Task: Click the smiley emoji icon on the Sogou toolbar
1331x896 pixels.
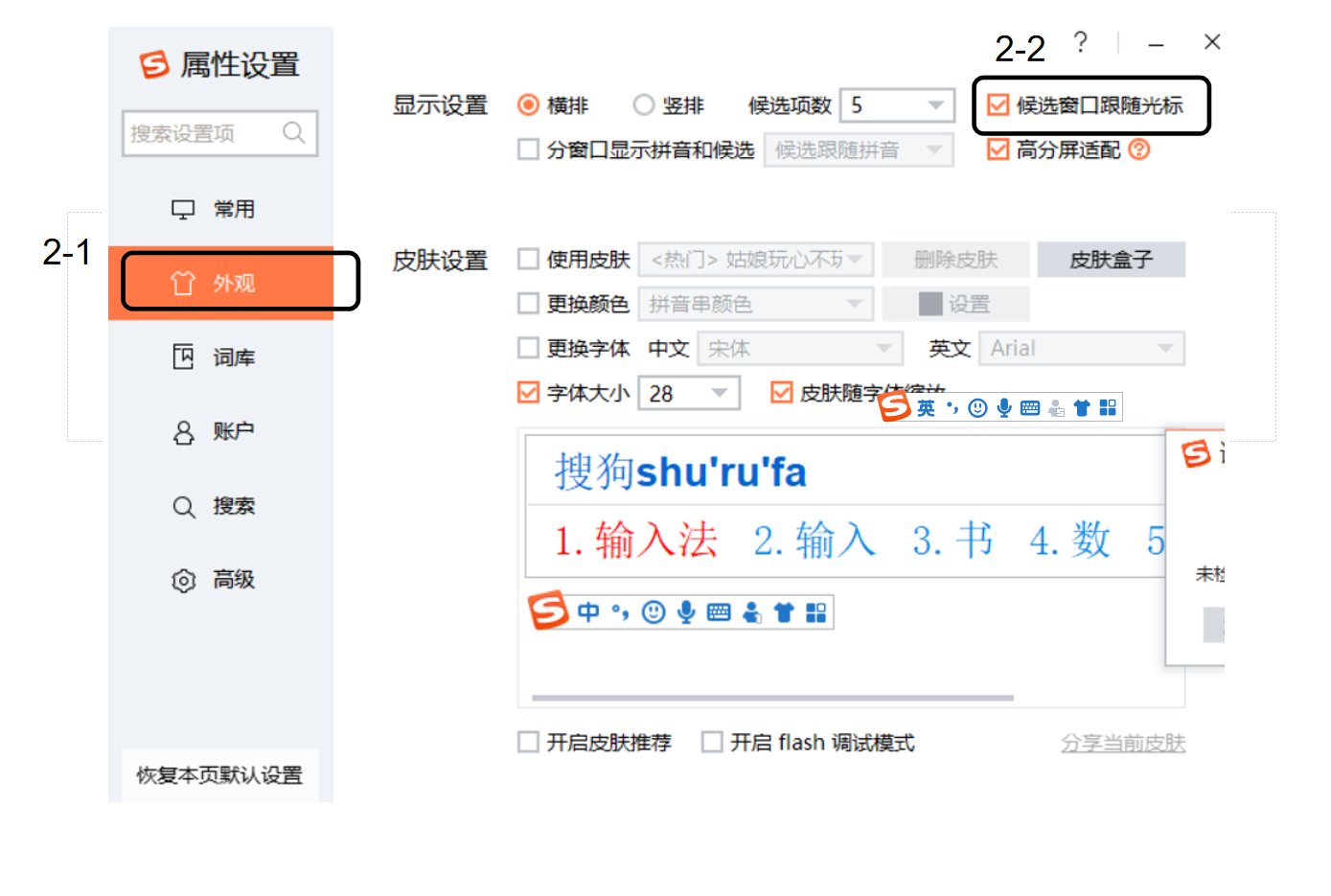Action: (x=653, y=611)
